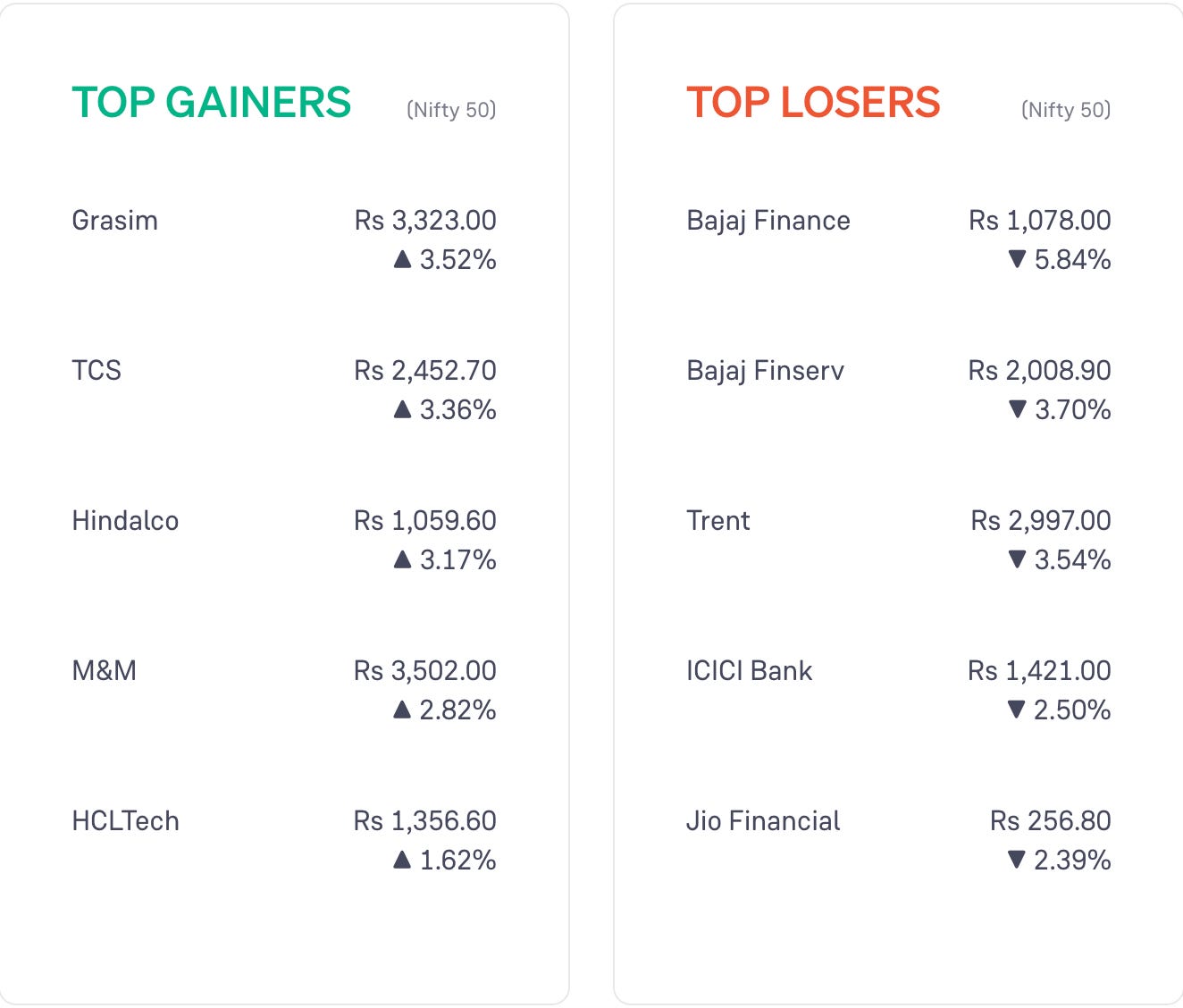Click the M&M price Rs 3,502.00
This screenshot has width=1183, height=1008.
(425, 671)
